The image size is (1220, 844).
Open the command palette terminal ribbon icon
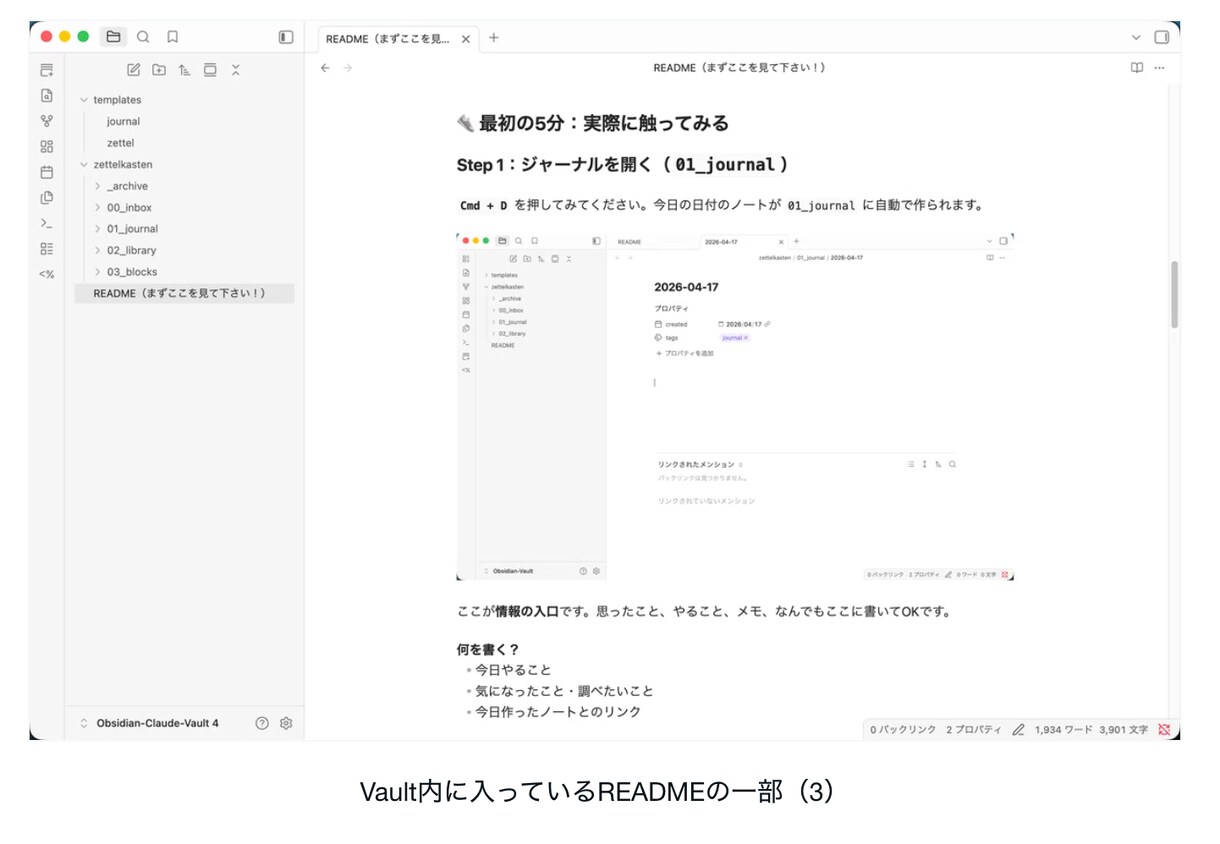[x=47, y=223]
